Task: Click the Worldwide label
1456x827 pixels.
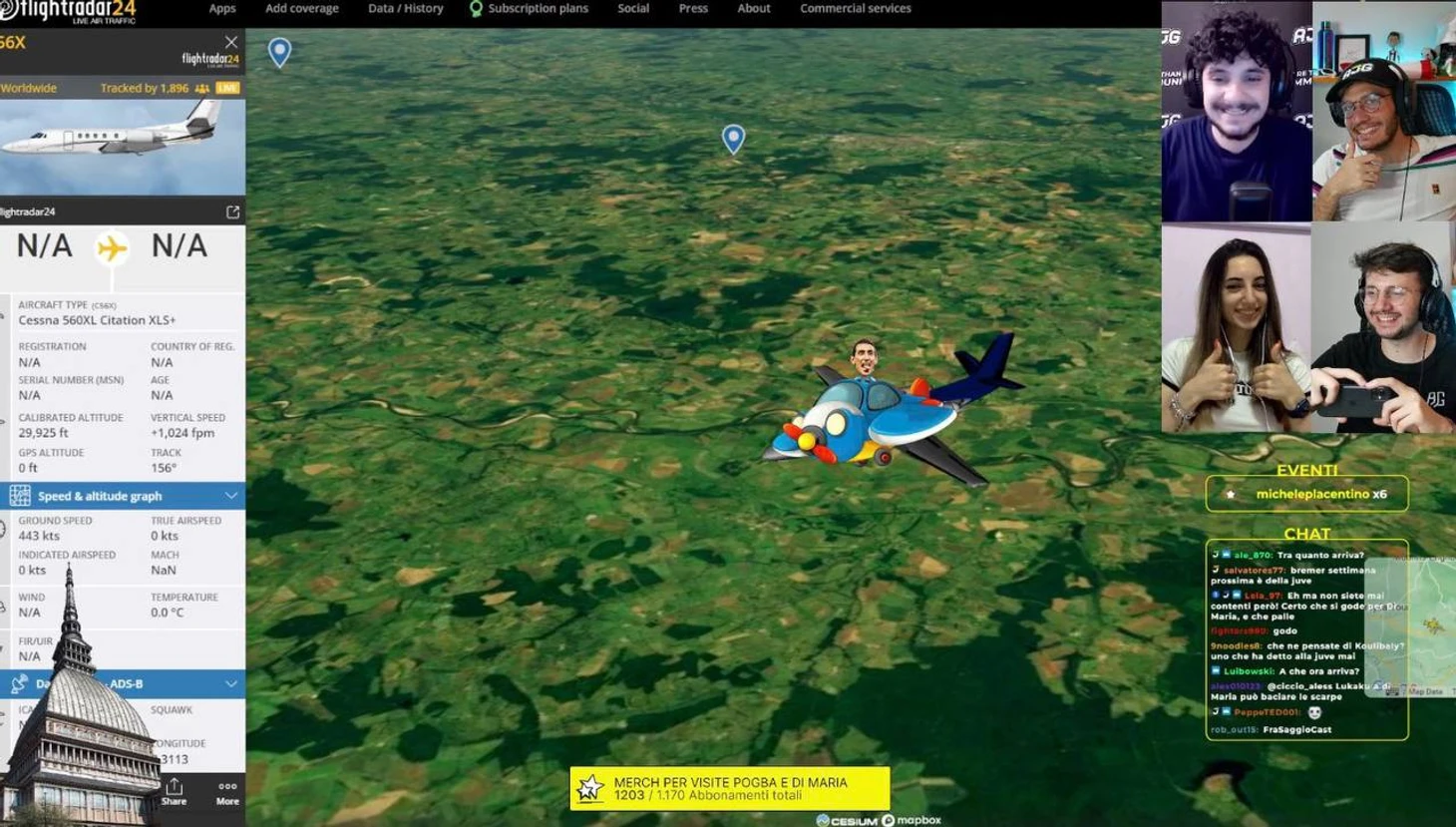Action: 29,88
